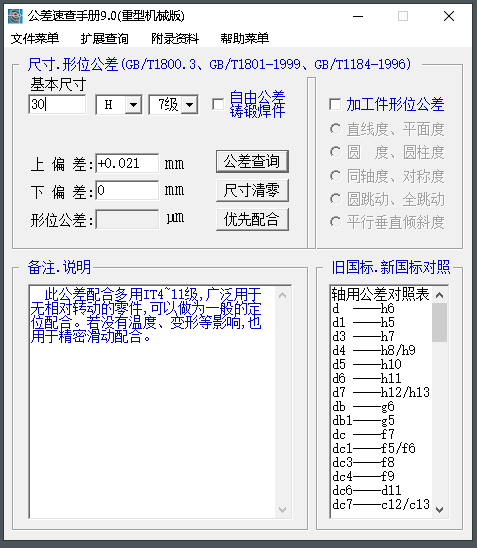This screenshot has width=477, height=548.
Task: Select the row d3 ——h7
Action: click(381, 336)
